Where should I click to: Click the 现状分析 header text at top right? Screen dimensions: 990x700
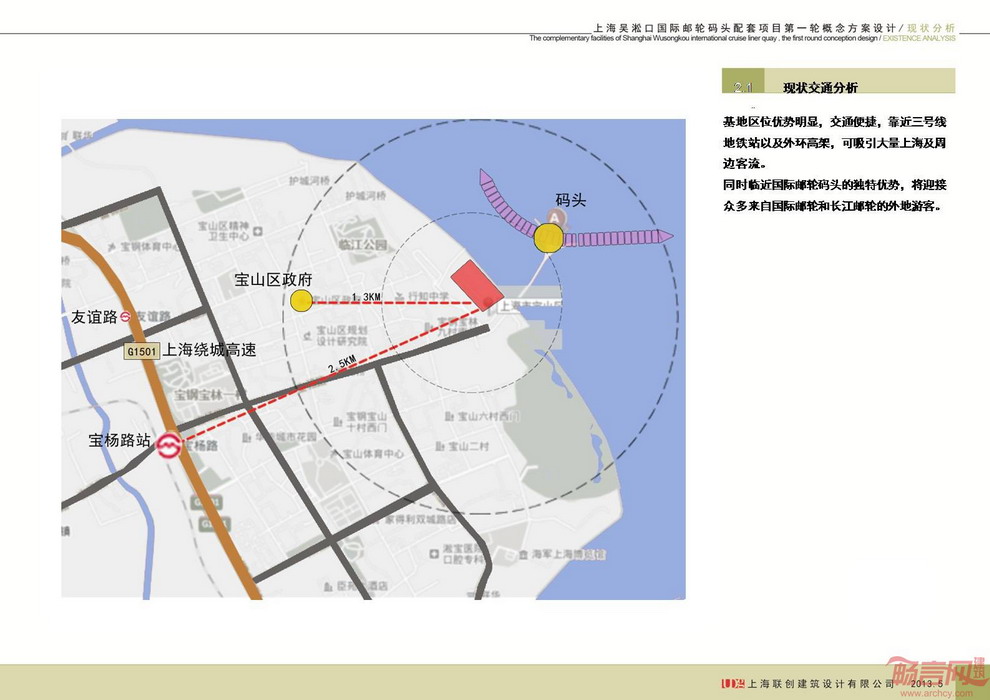point(931,28)
